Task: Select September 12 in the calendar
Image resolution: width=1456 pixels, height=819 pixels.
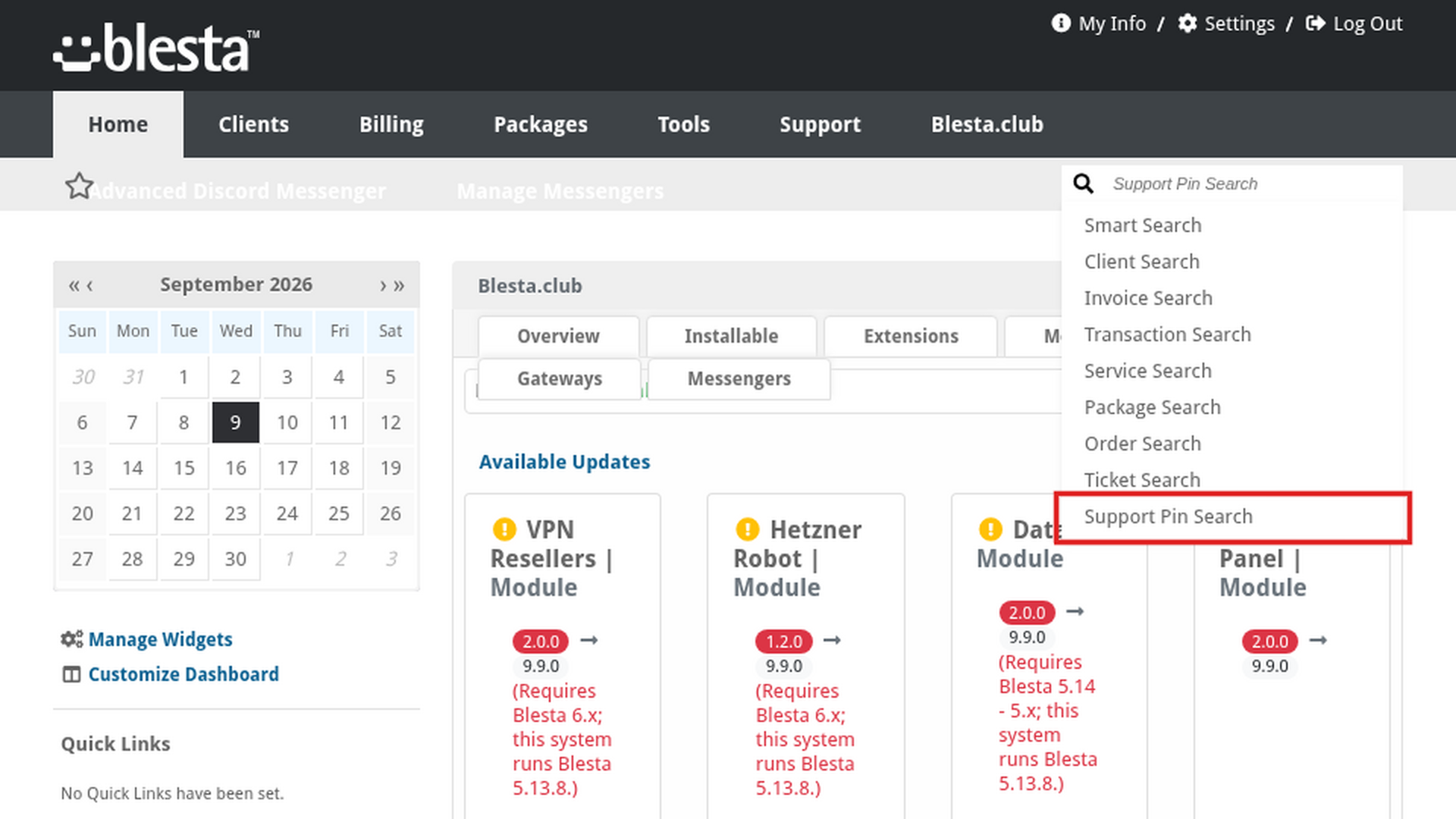Action: click(391, 422)
